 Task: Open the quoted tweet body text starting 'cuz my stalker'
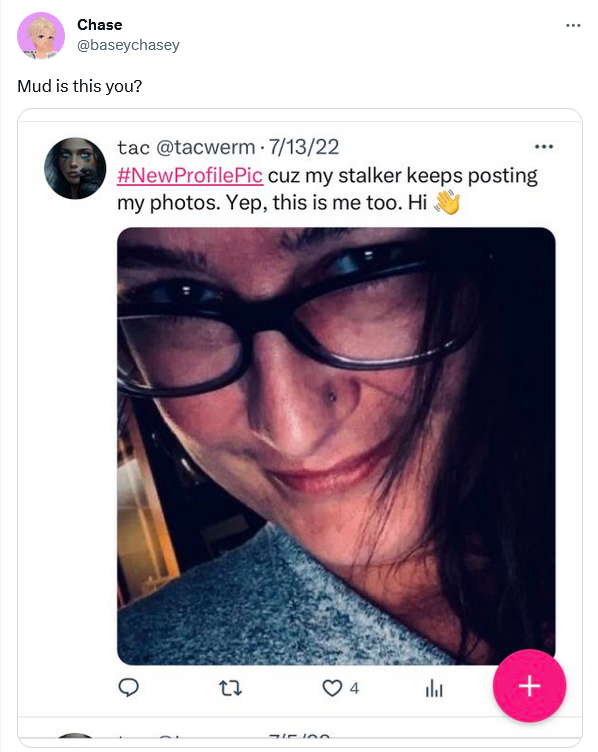pyautogui.click(x=327, y=189)
